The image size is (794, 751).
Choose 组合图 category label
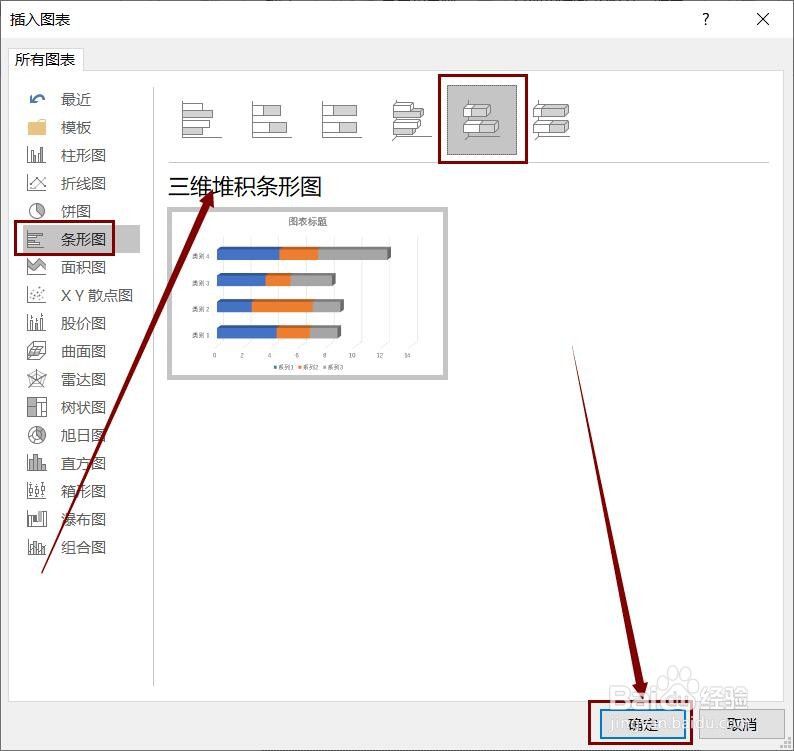pos(84,547)
